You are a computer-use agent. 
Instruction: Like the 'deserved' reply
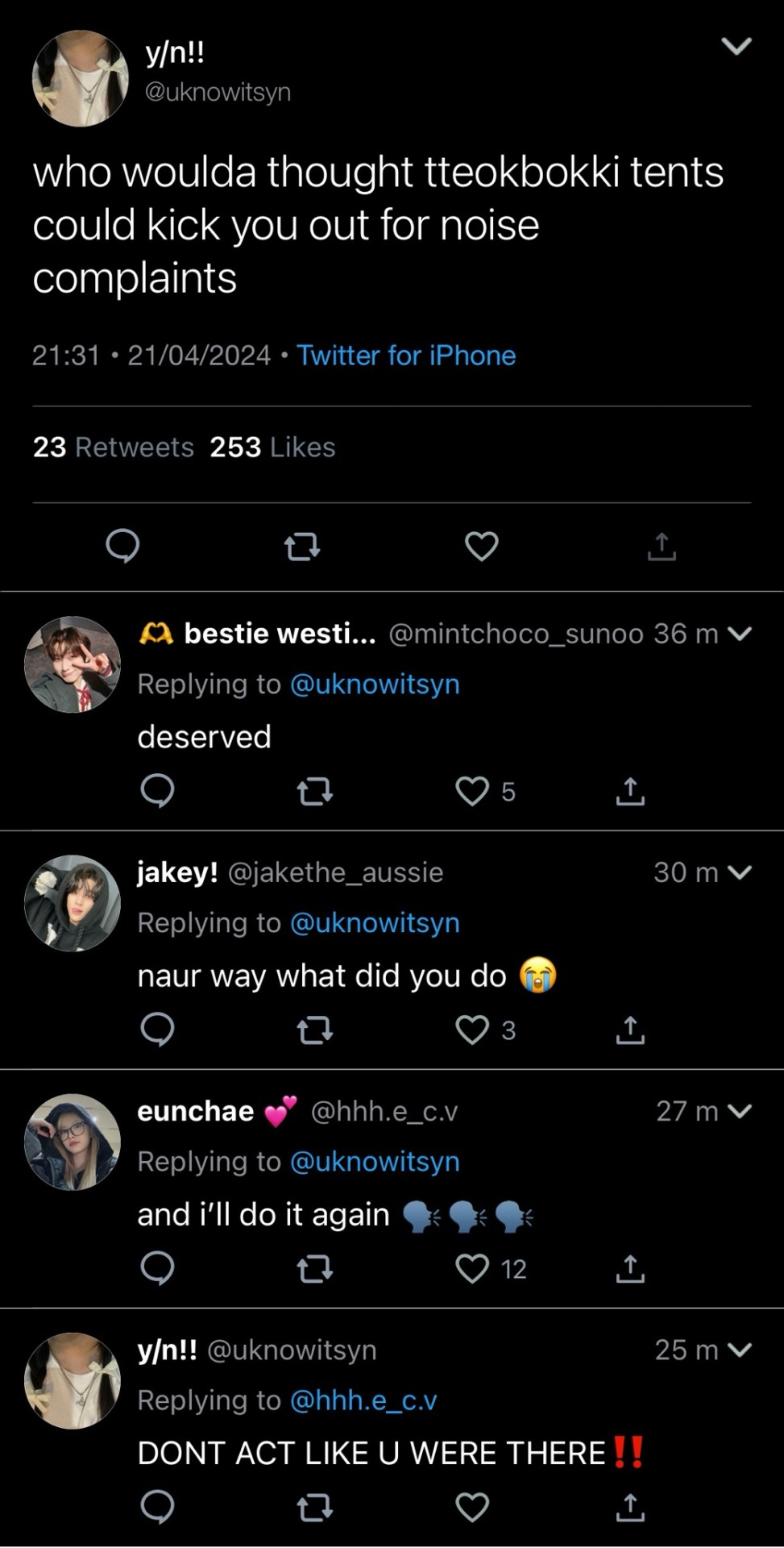click(x=473, y=791)
